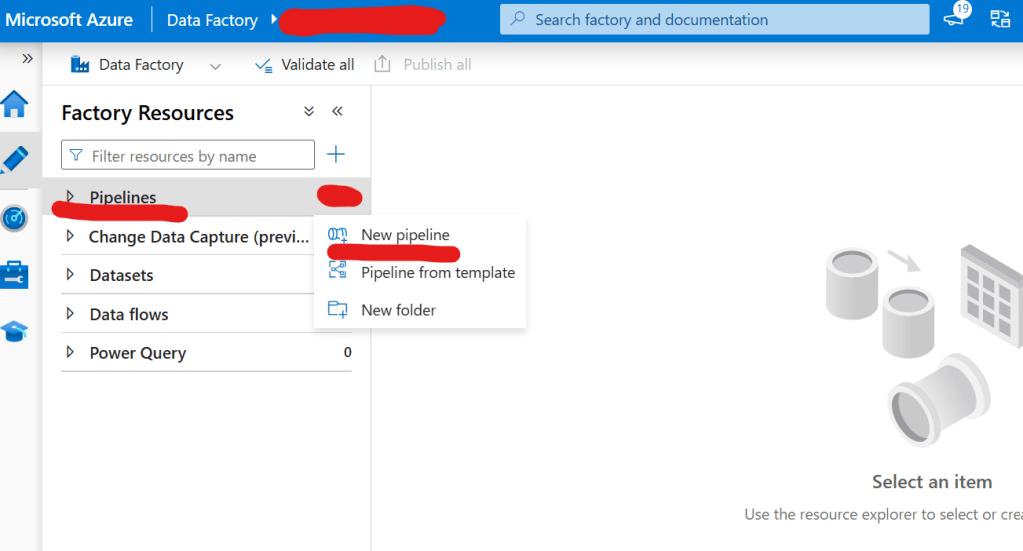This screenshot has height=551, width=1023.
Task: Select Pipeline from template menu entry
Action: (x=437, y=272)
